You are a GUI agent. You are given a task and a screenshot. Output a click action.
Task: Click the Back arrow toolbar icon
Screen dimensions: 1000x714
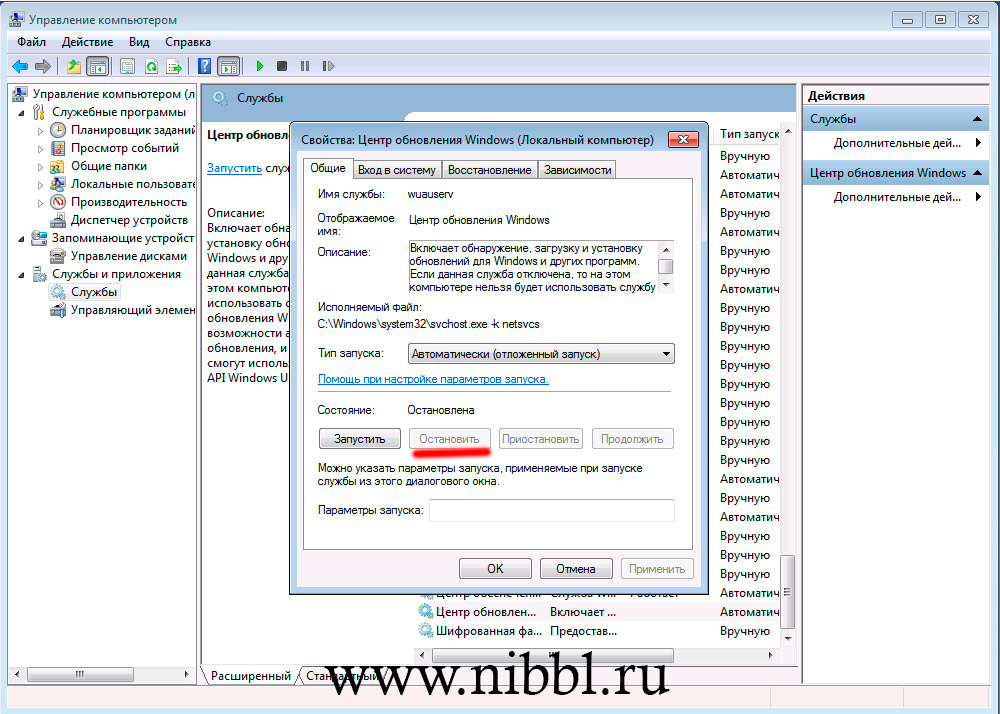(x=20, y=66)
